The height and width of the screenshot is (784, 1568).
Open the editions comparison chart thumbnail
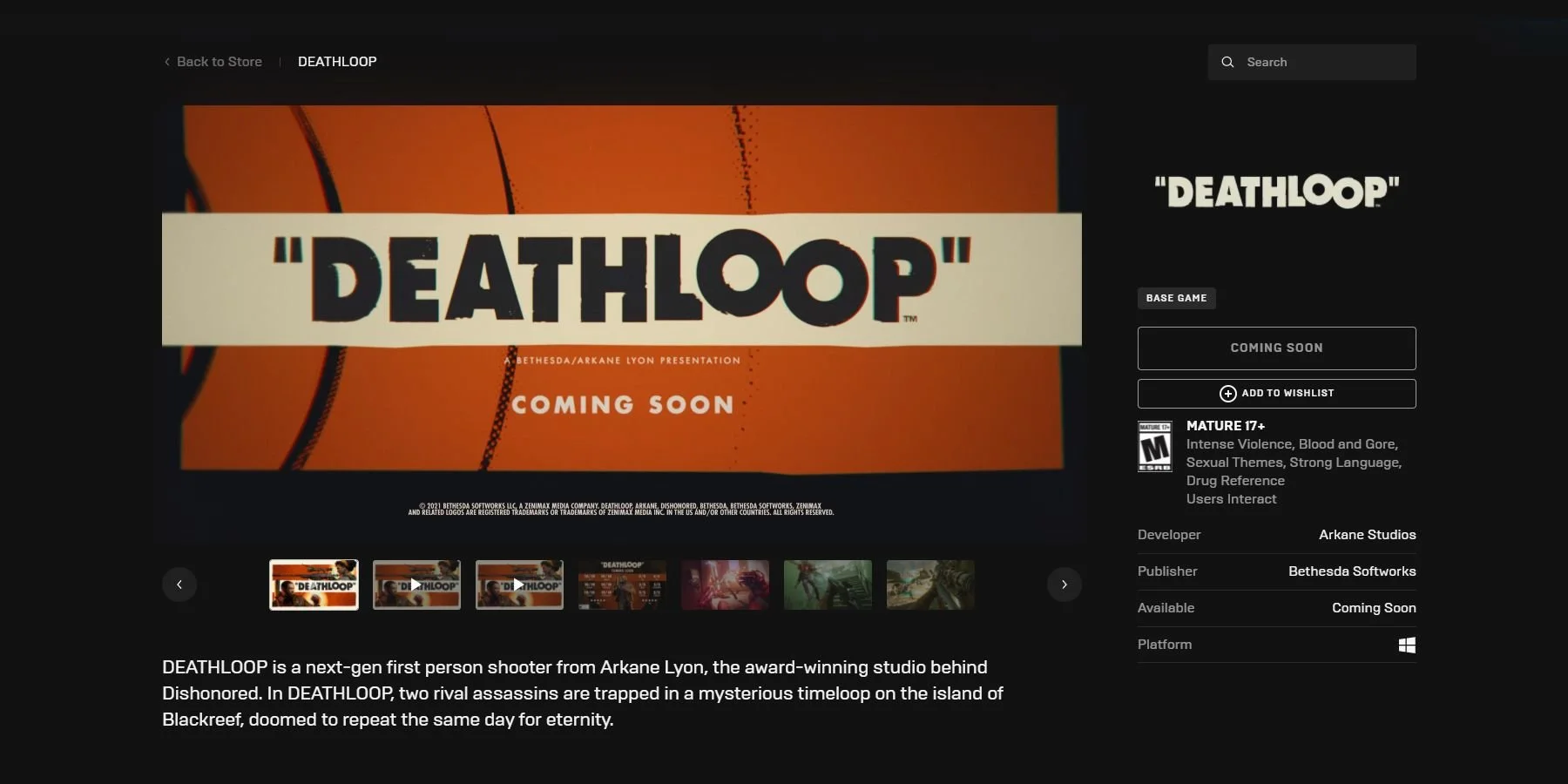(622, 585)
